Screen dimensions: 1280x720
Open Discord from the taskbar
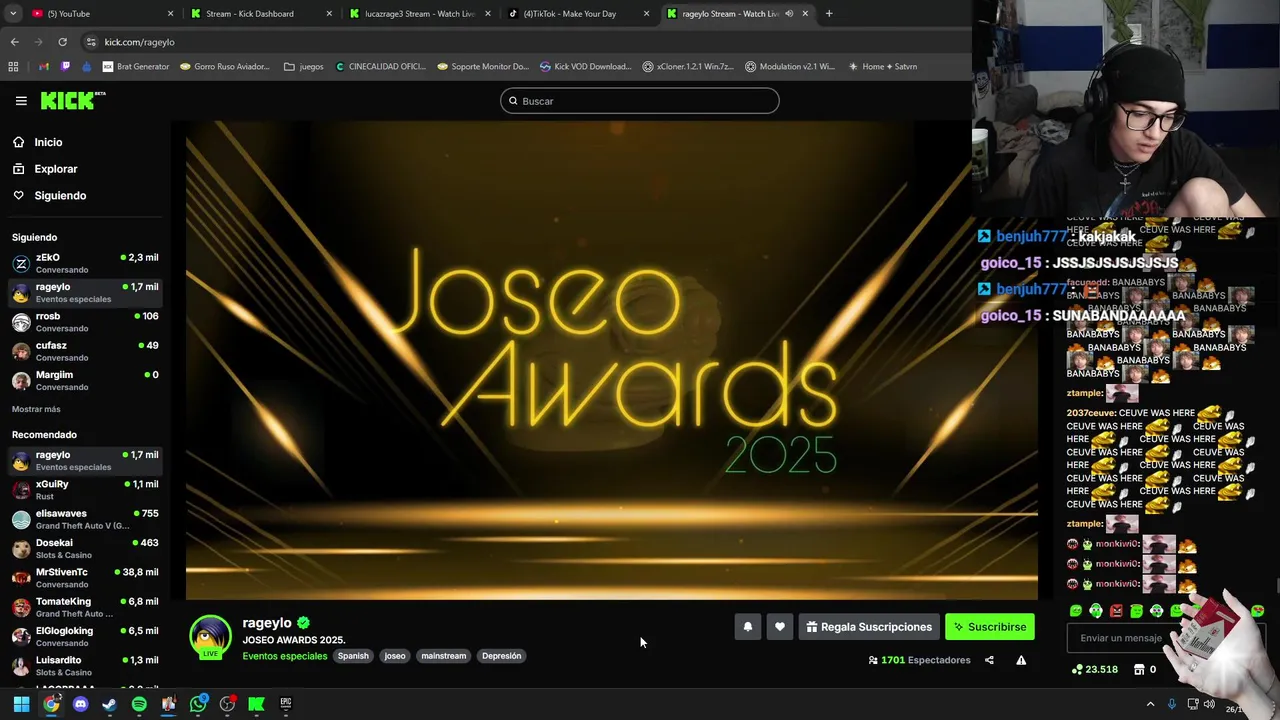tap(81, 704)
